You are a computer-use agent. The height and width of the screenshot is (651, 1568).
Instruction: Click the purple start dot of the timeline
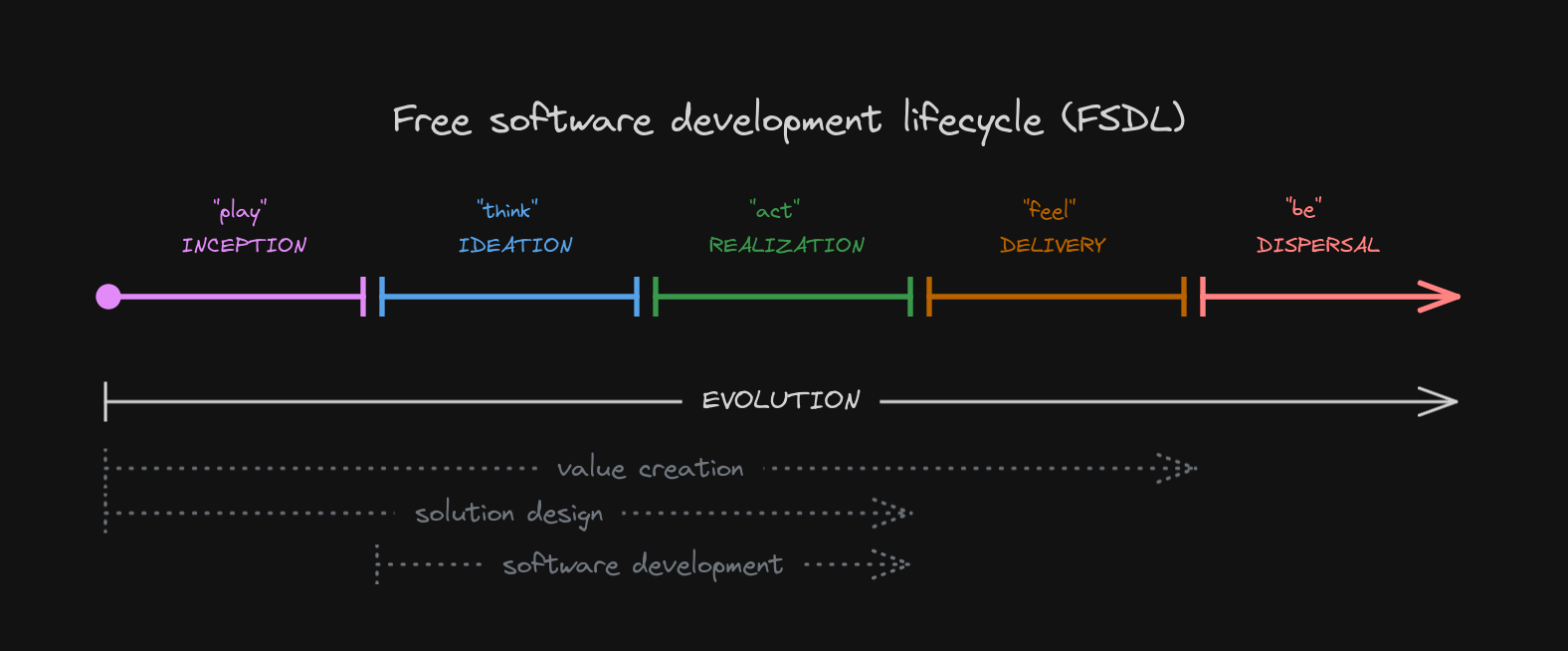108,297
